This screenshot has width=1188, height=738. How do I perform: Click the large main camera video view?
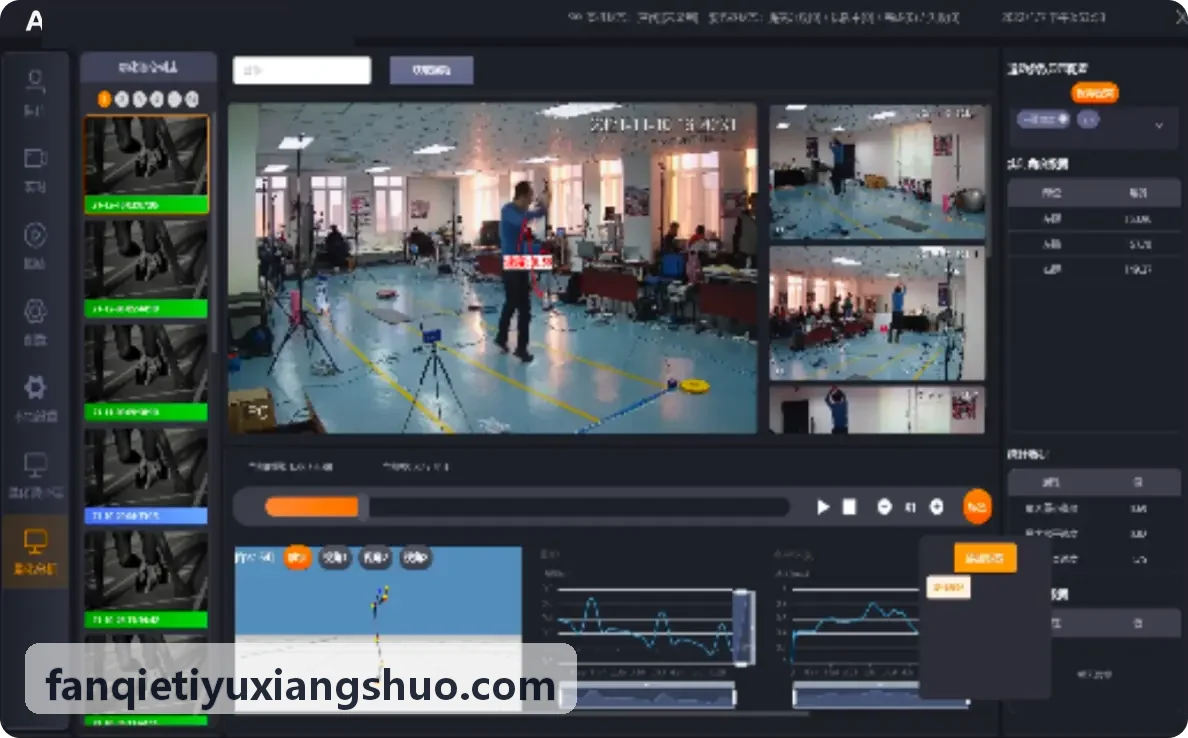click(492, 268)
